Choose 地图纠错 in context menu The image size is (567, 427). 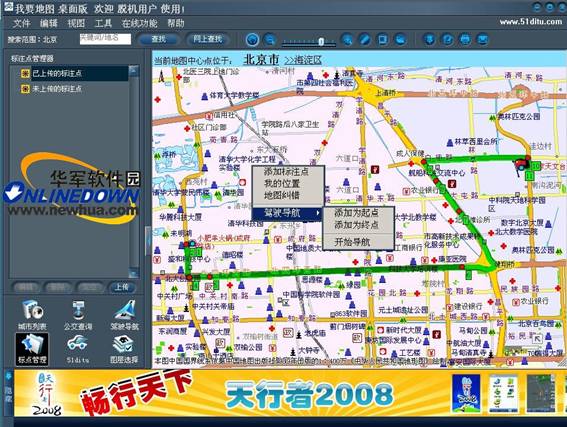[x=287, y=196]
